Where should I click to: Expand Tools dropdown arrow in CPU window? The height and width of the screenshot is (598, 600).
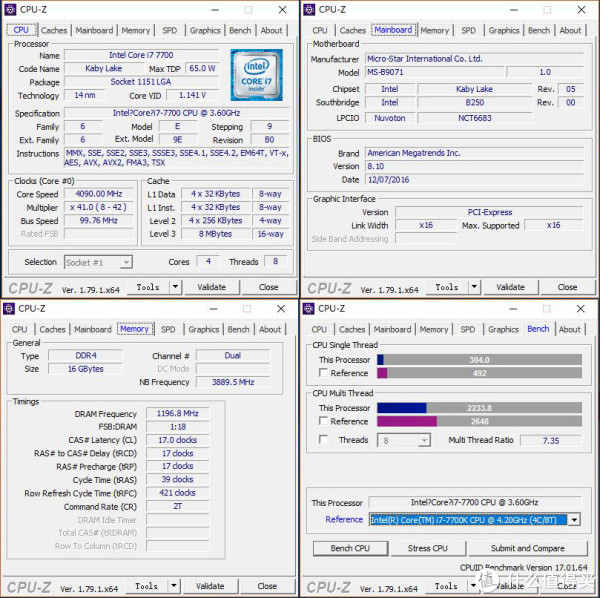click(175, 287)
